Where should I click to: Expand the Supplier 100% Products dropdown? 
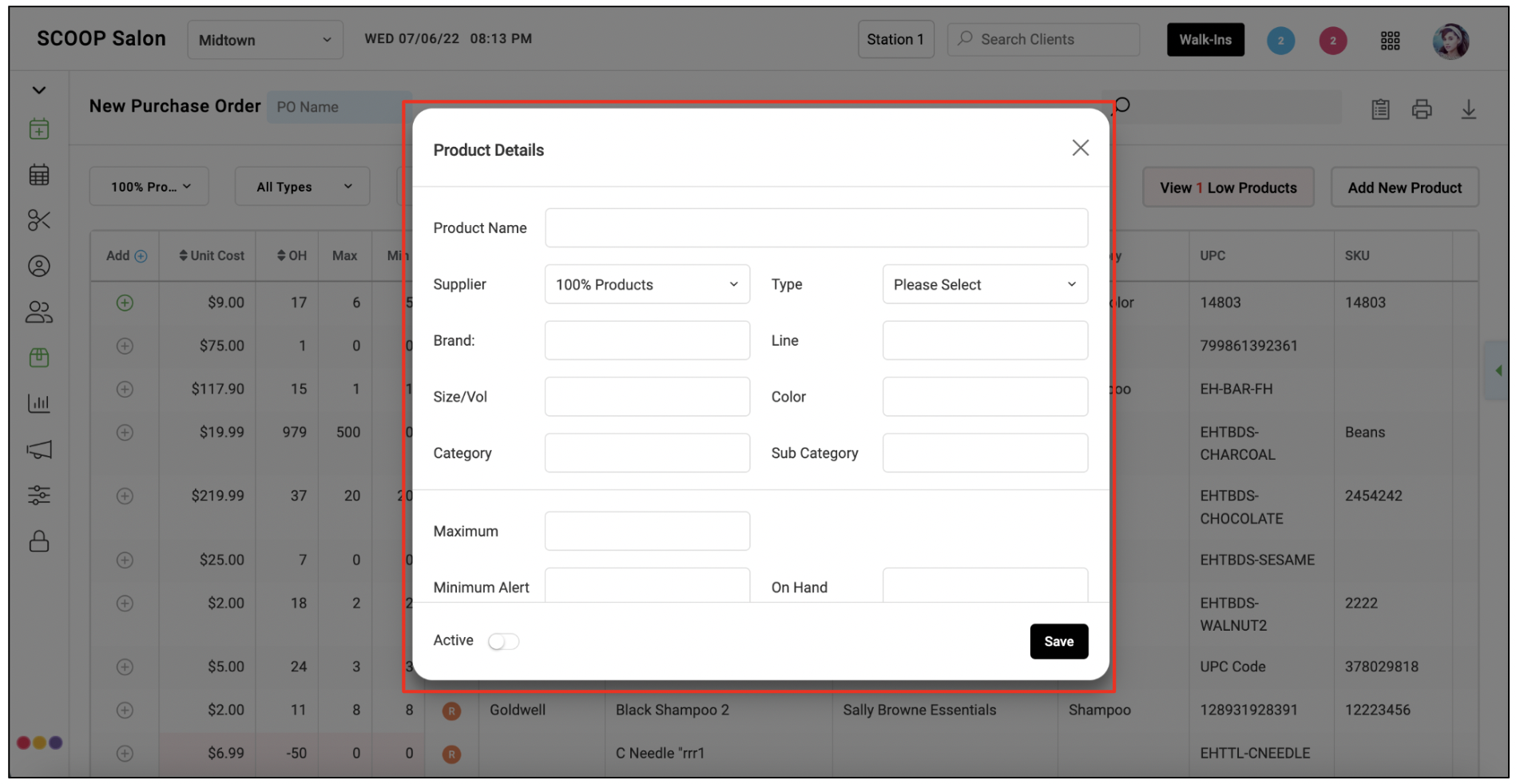[647, 284]
